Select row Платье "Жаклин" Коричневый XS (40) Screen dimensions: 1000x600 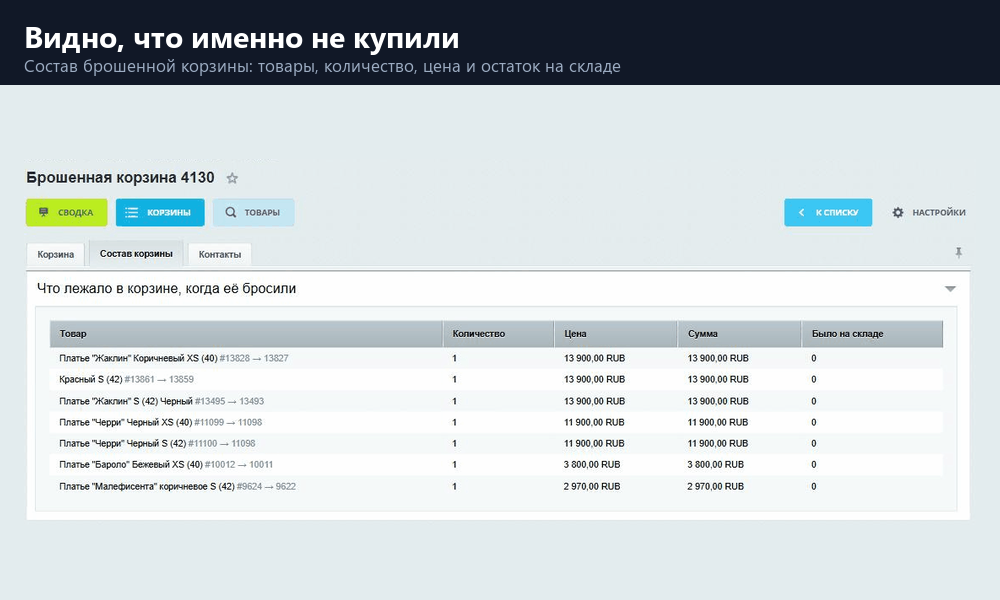[496, 358]
